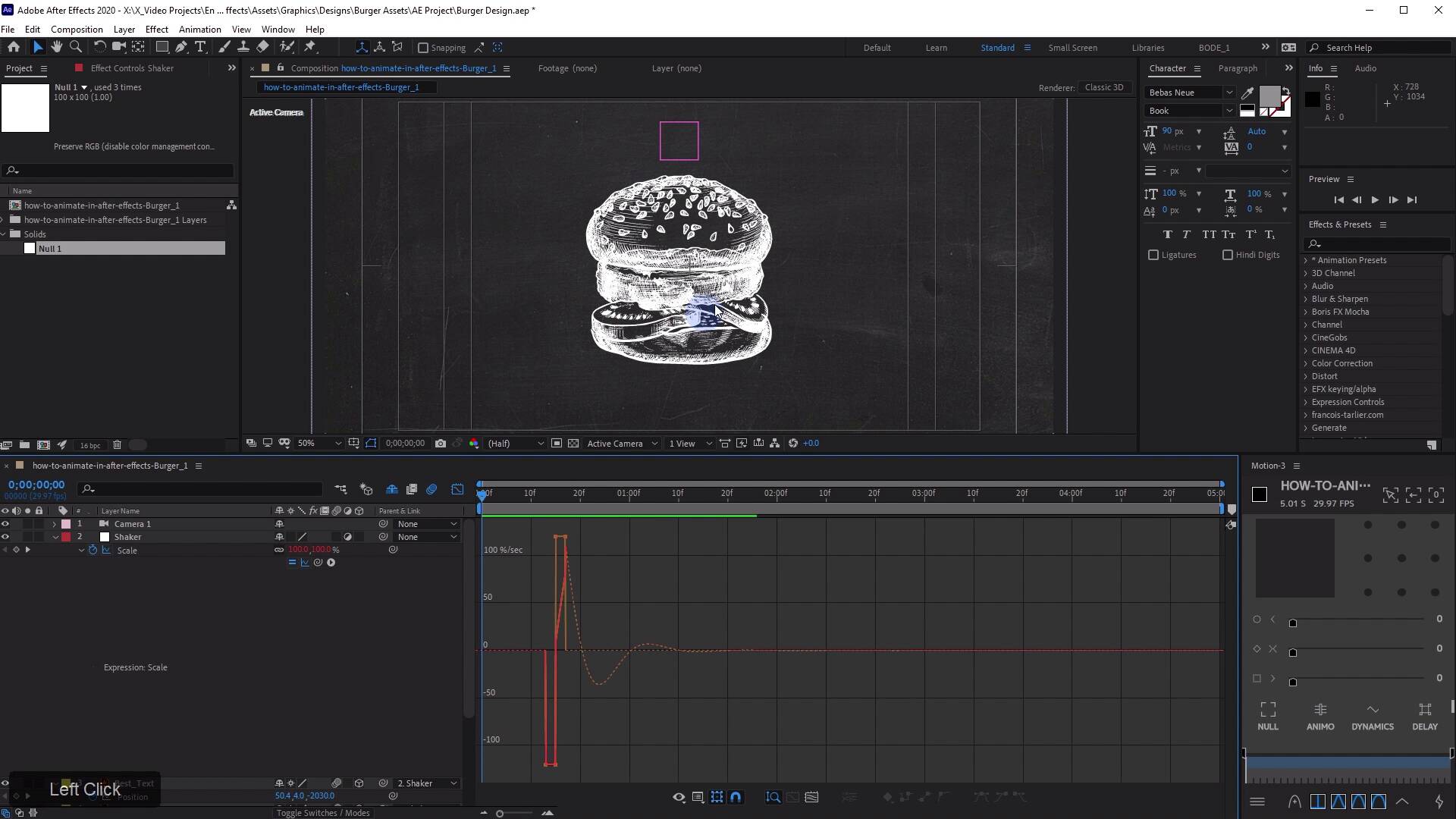Viewport: 1456px width, 819px height.
Task: Toggle snap button in graph editor
Action: click(736, 797)
